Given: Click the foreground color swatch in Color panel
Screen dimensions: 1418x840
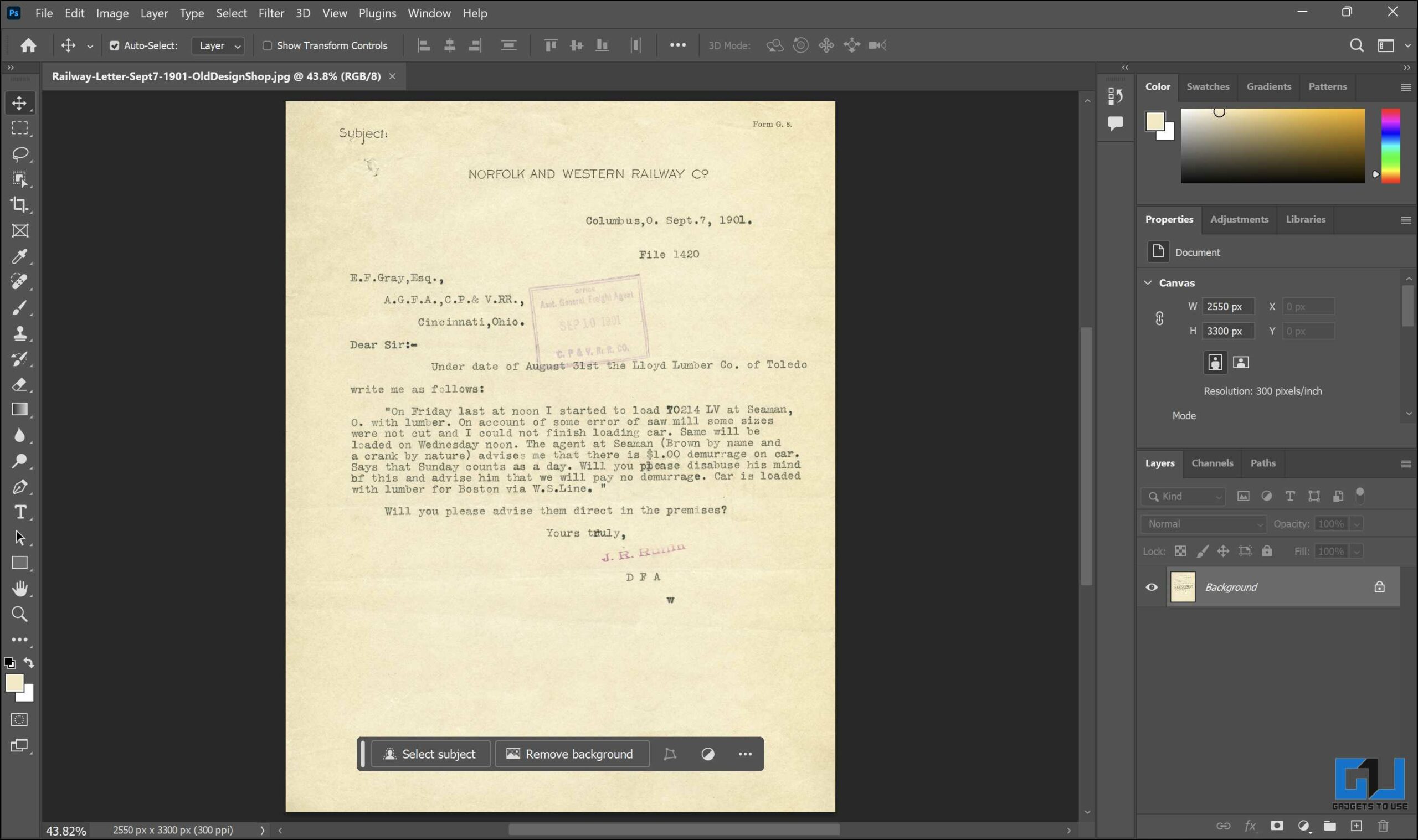Looking at the screenshot, I should coord(1155,121).
